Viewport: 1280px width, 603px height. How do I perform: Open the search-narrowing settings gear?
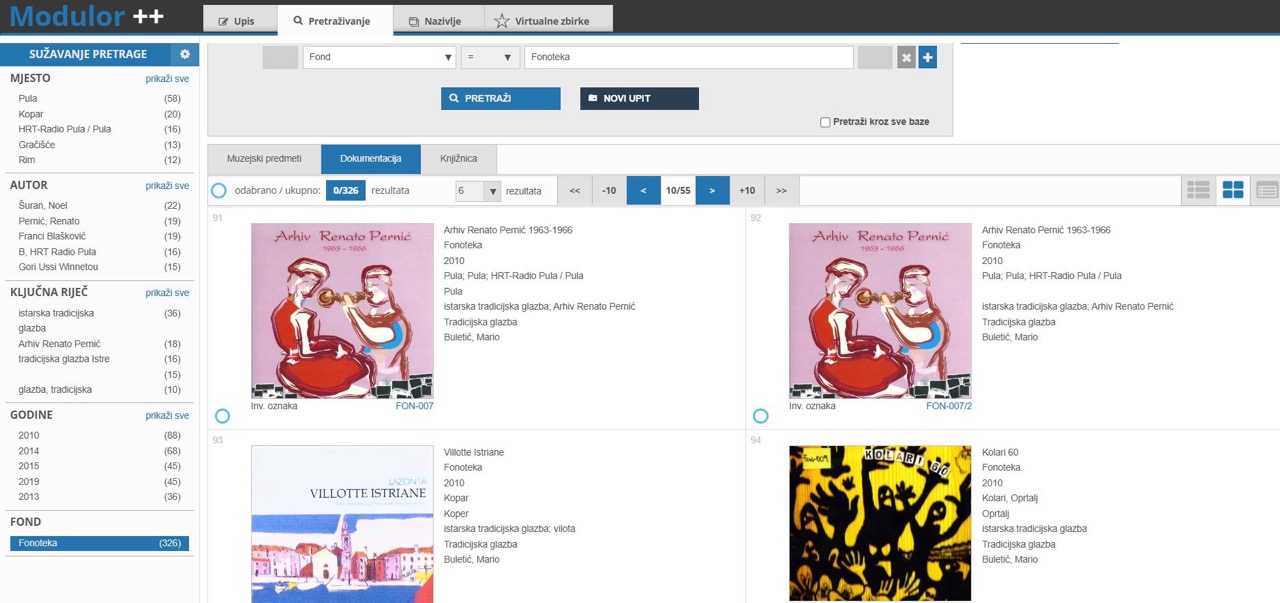(185, 54)
